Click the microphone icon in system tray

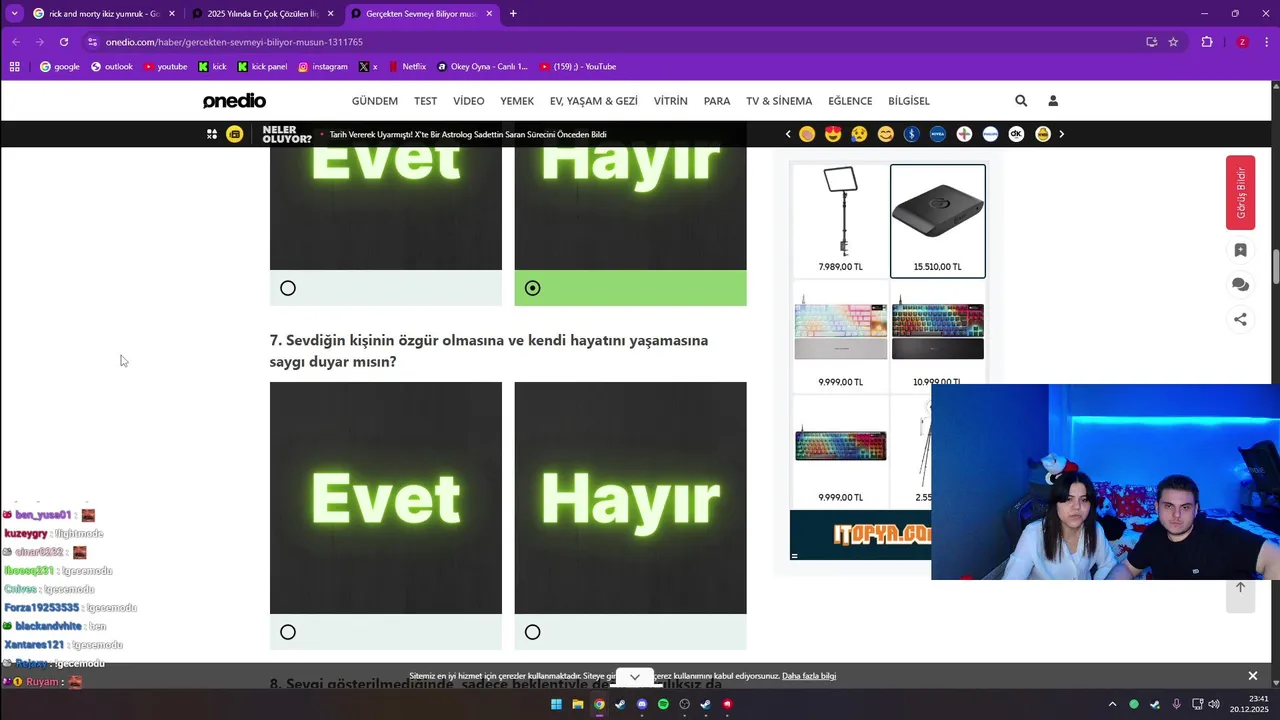coord(1176,704)
